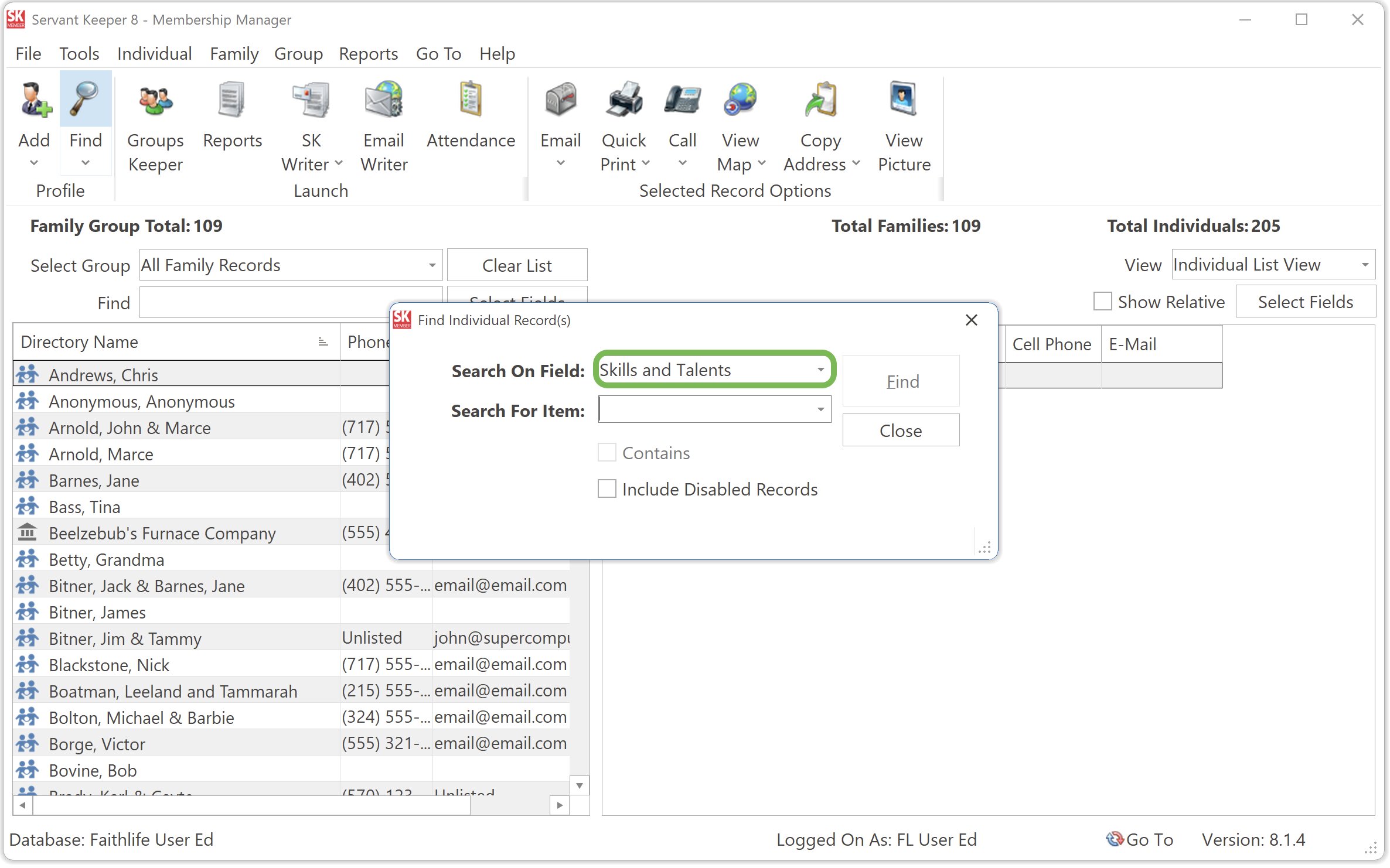Select the Bitner, Jim & Tammy row

[291, 638]
